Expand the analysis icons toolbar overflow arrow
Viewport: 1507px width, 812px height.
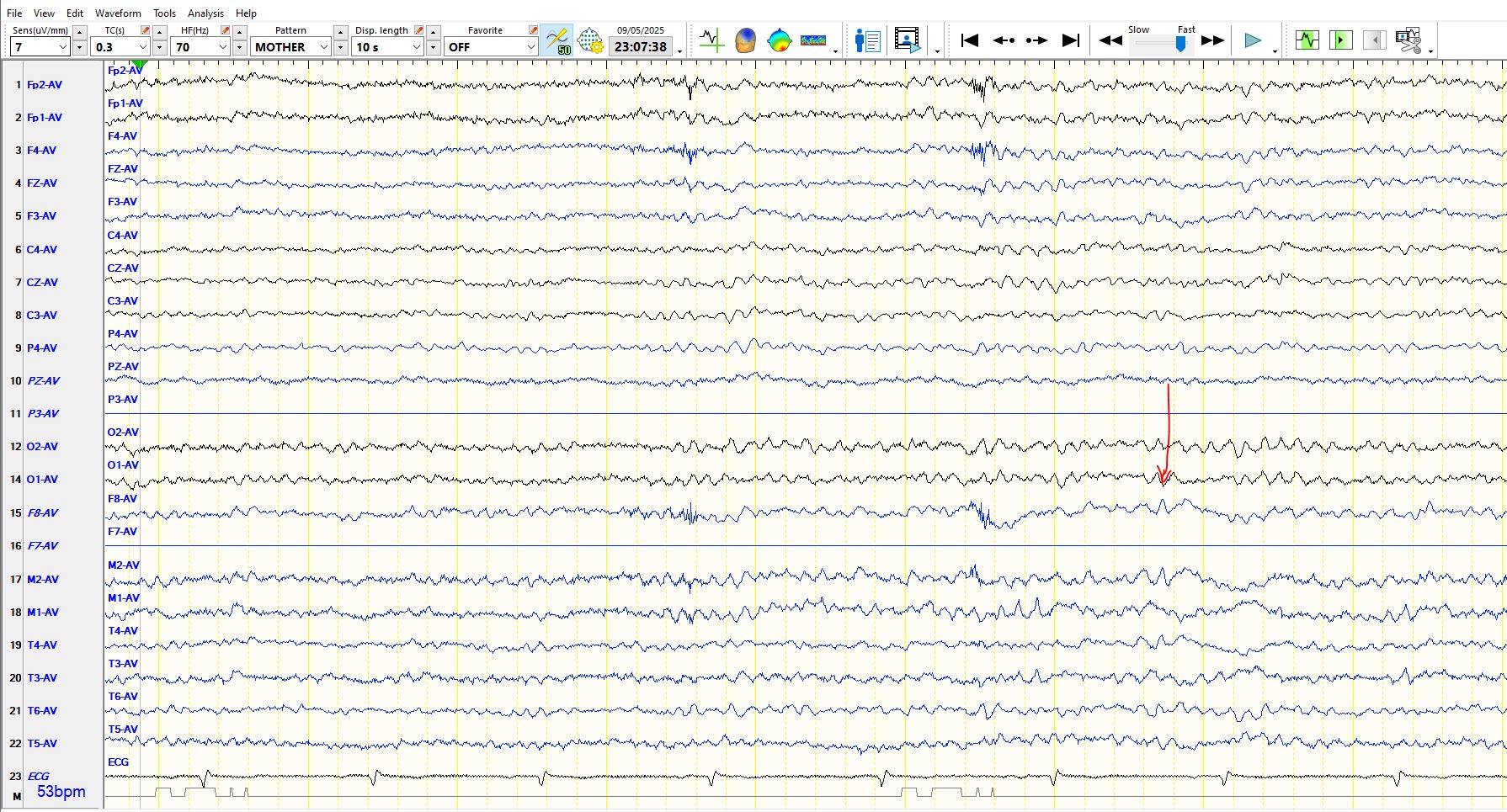tap(835, 51)
